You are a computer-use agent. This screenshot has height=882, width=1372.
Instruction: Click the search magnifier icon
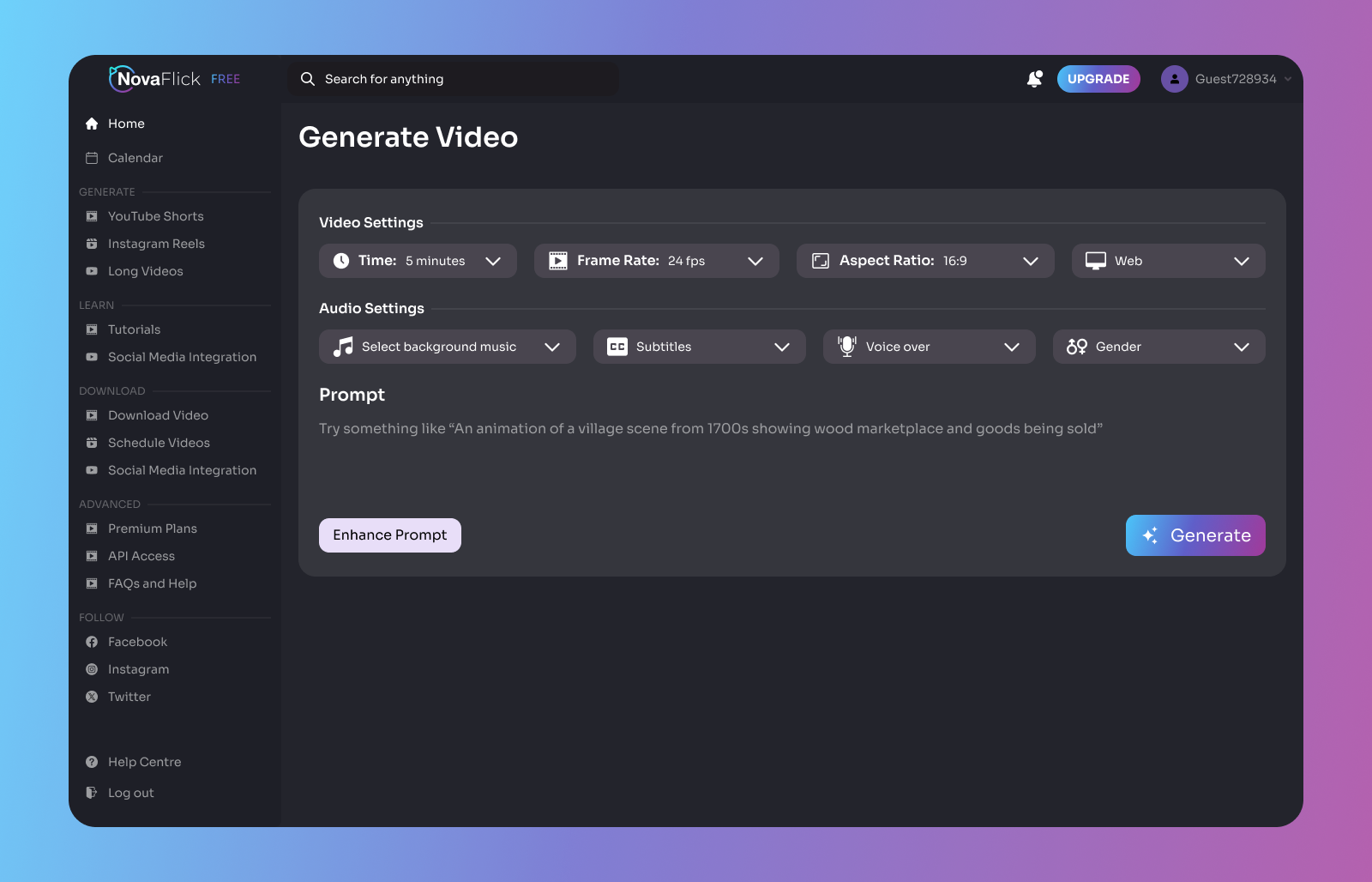(x=308, y=79)
